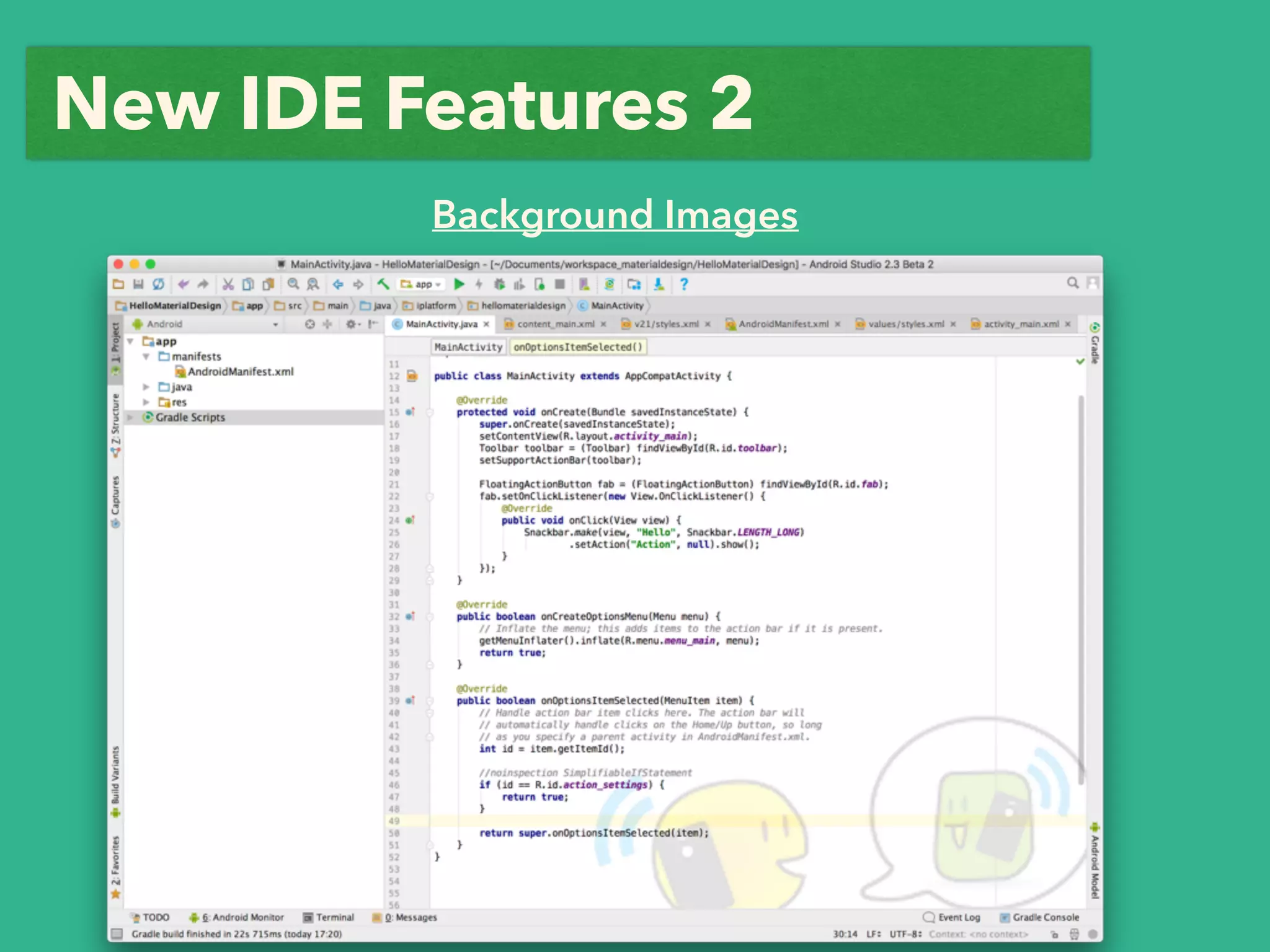Image resolution: width=1270 pixels, height=952 pixels.
Task: Collapse the manifests folder node
Action: click(x=146, y=357)
